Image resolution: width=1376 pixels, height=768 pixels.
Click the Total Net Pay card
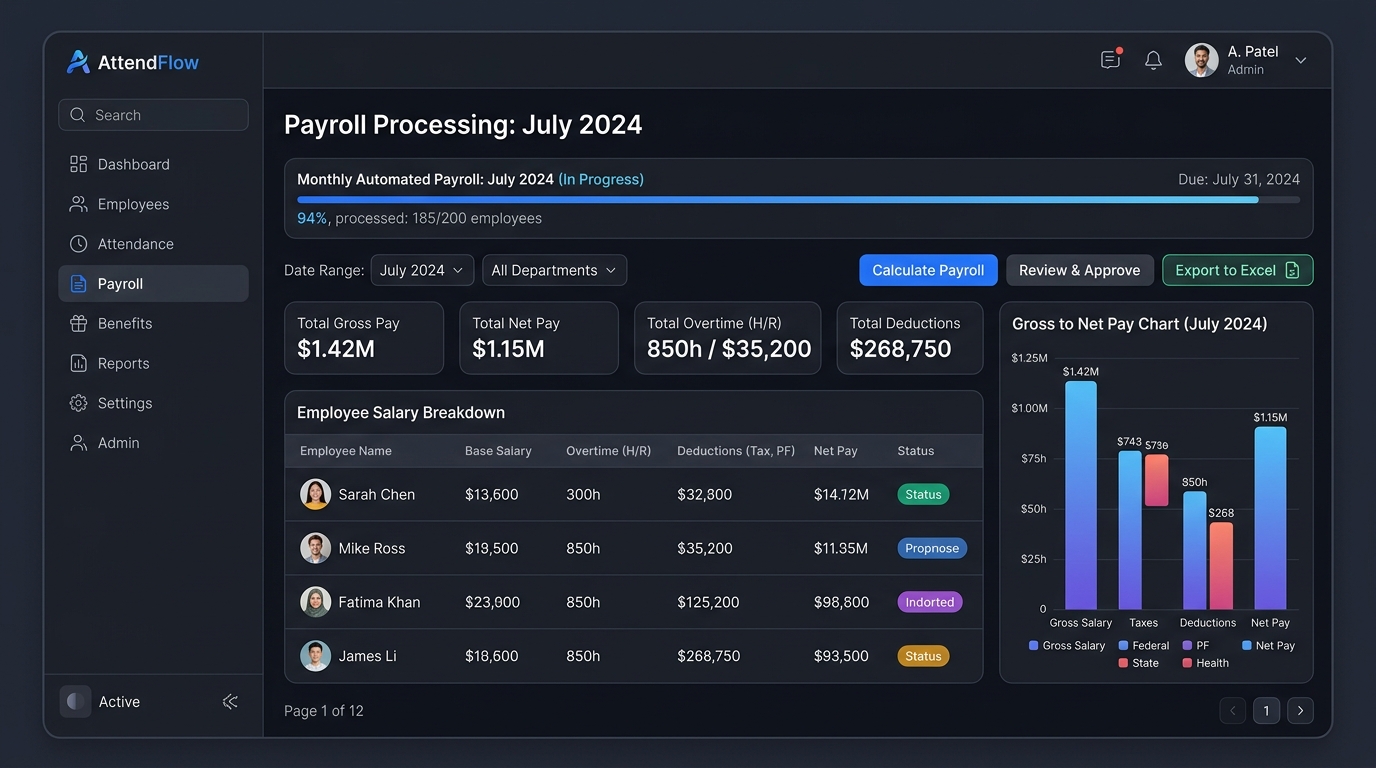[539, 338]
